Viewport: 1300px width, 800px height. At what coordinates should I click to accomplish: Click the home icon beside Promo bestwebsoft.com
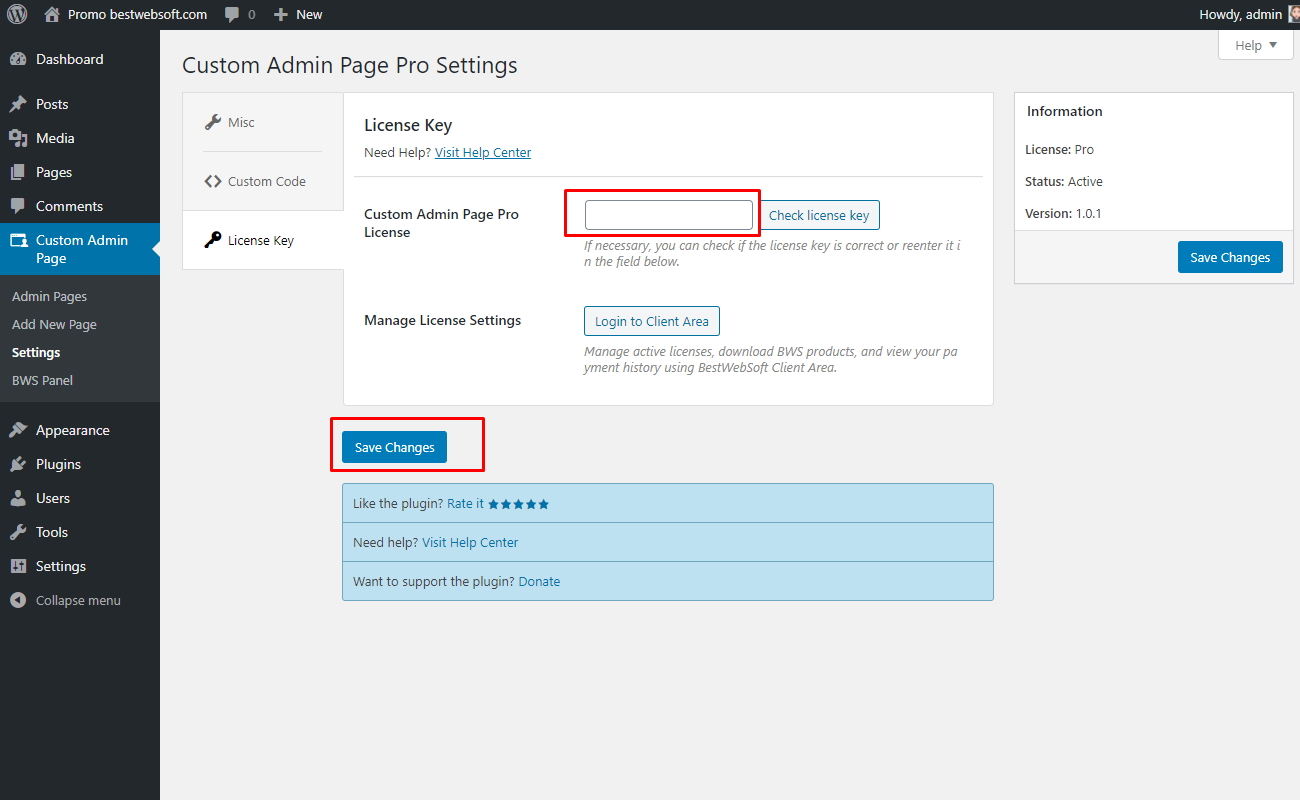pyautogui.click(x=52, y=14)
